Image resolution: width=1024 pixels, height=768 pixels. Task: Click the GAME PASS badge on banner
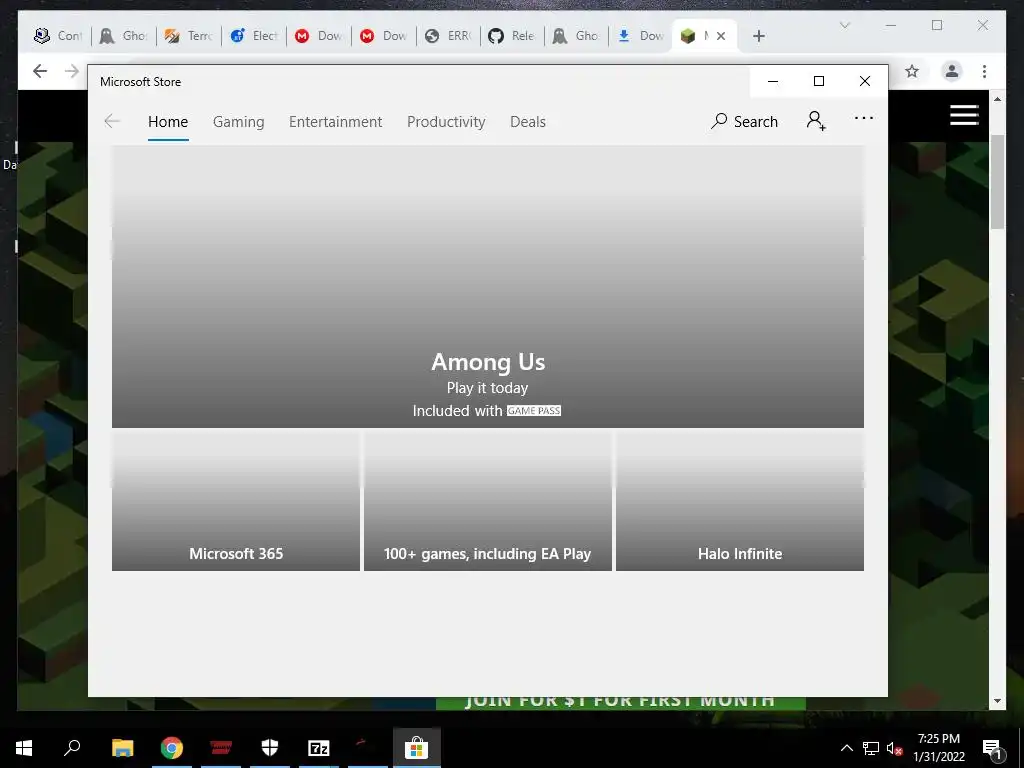tap(534, 411)
